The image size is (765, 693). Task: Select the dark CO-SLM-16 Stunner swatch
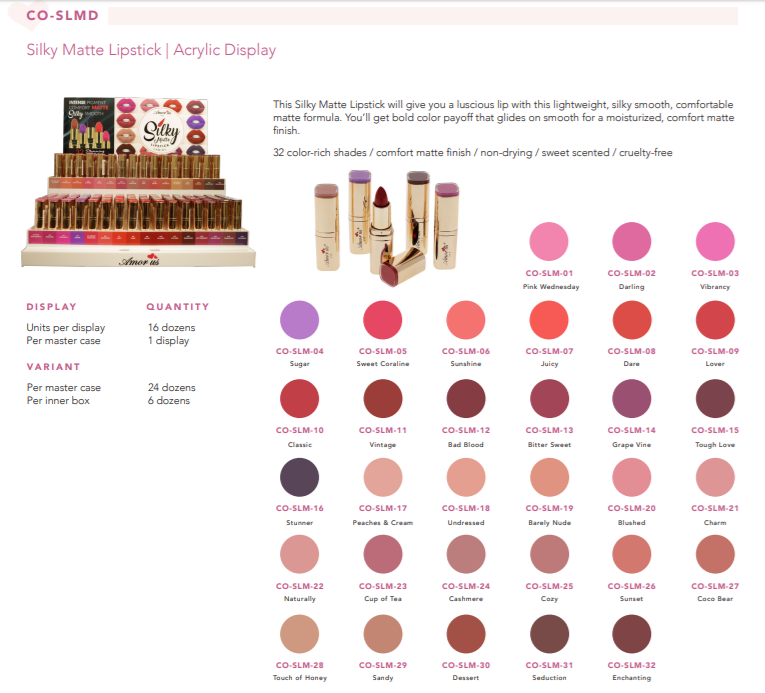pyautogui.click(x=300, y=477)
